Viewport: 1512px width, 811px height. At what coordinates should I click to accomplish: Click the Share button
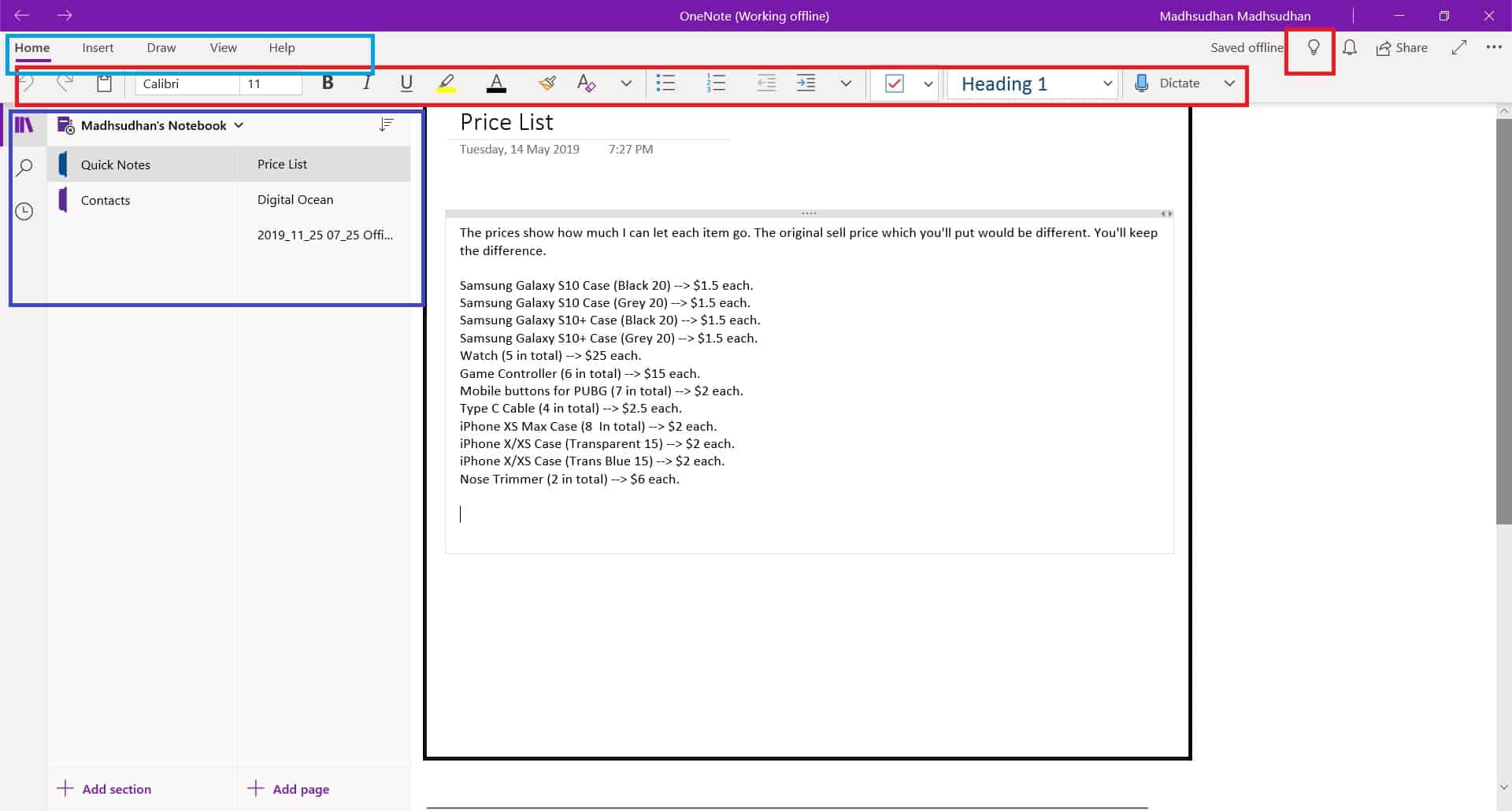tap(1402, 48)
